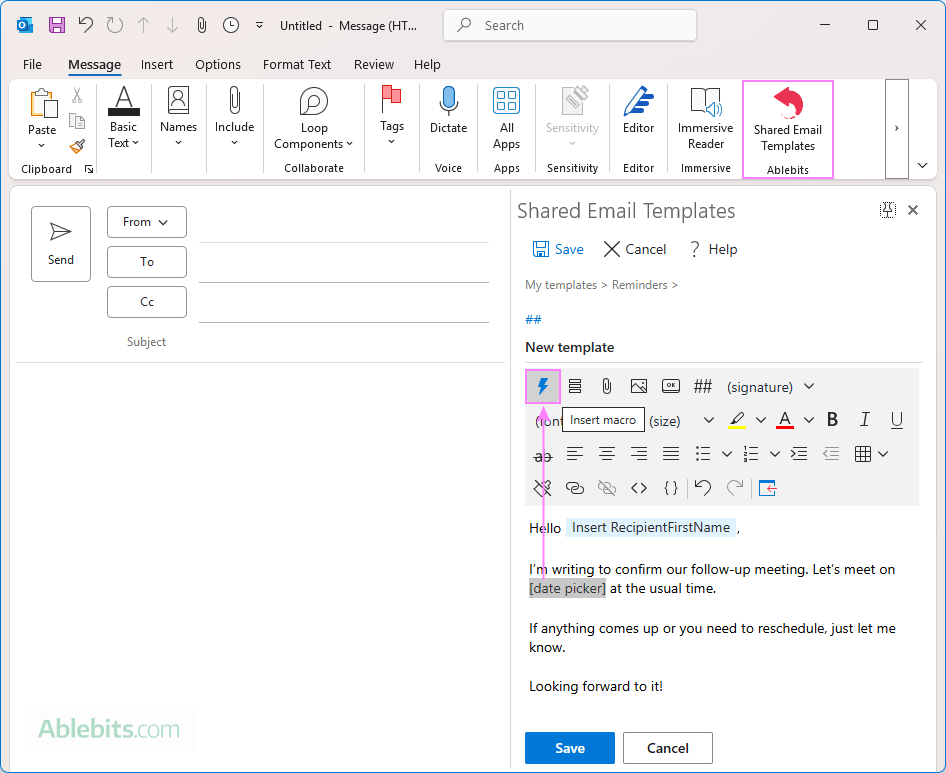The width and height of the screenshot is (946, 773).
Task: Insert a picture into the template
Action: point(638,386)
